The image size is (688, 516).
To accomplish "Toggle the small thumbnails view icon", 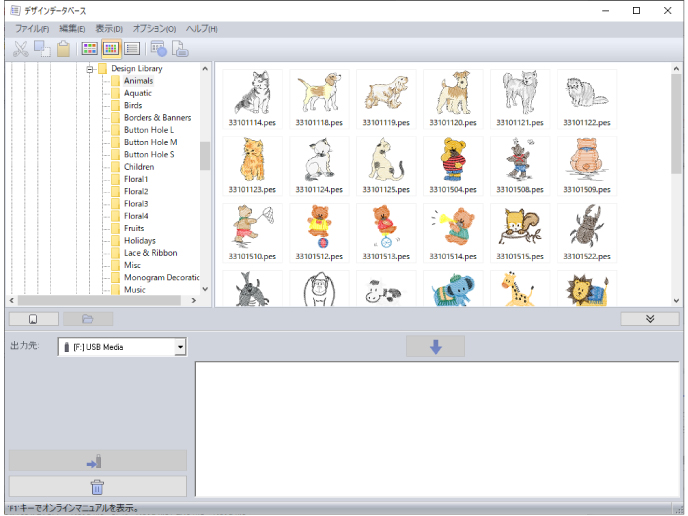I will 111,49.
